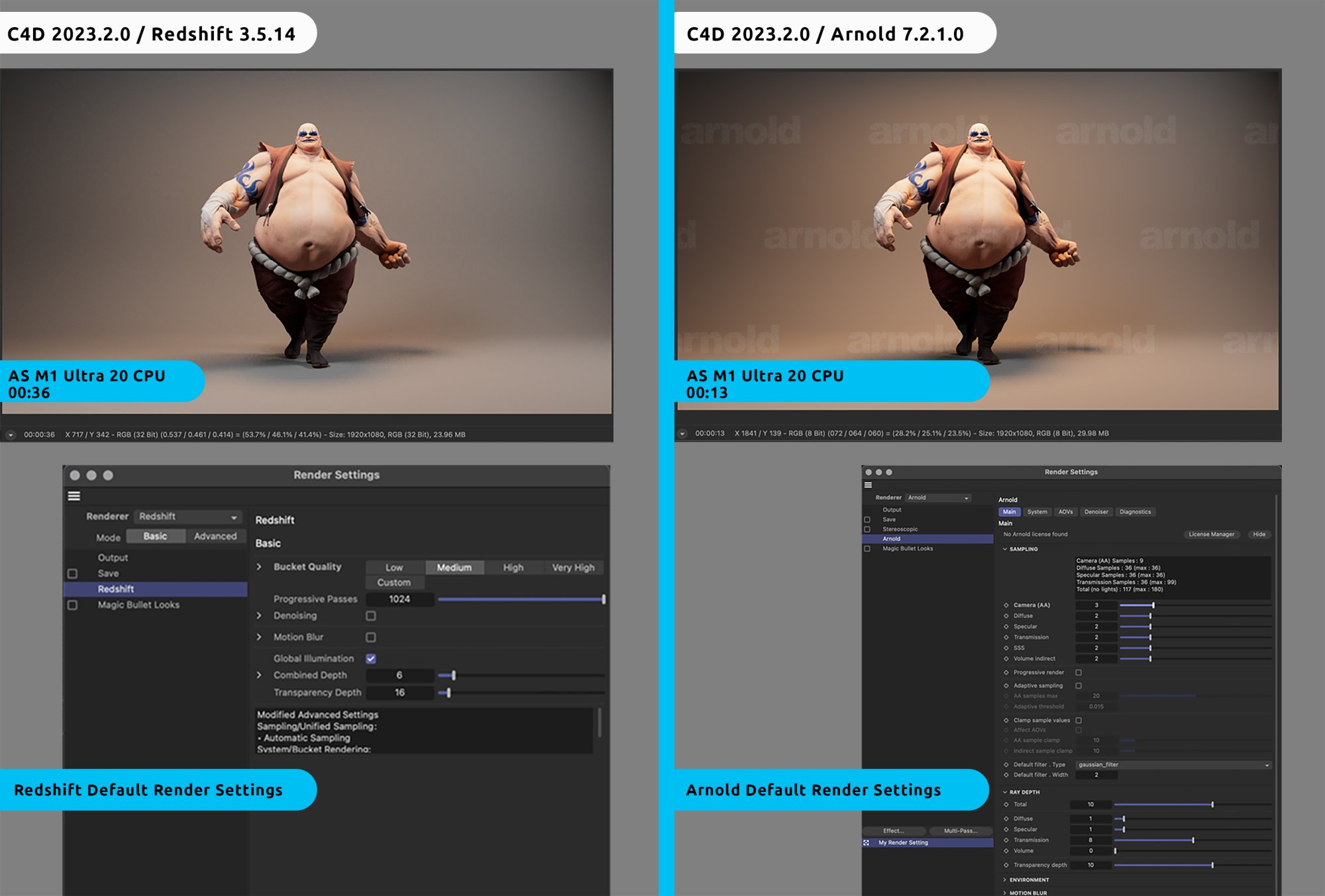Click keyframe diamond beside Camera (AA)
The height and width of the screenshot is (896, 1325).
pos(1006,605)
